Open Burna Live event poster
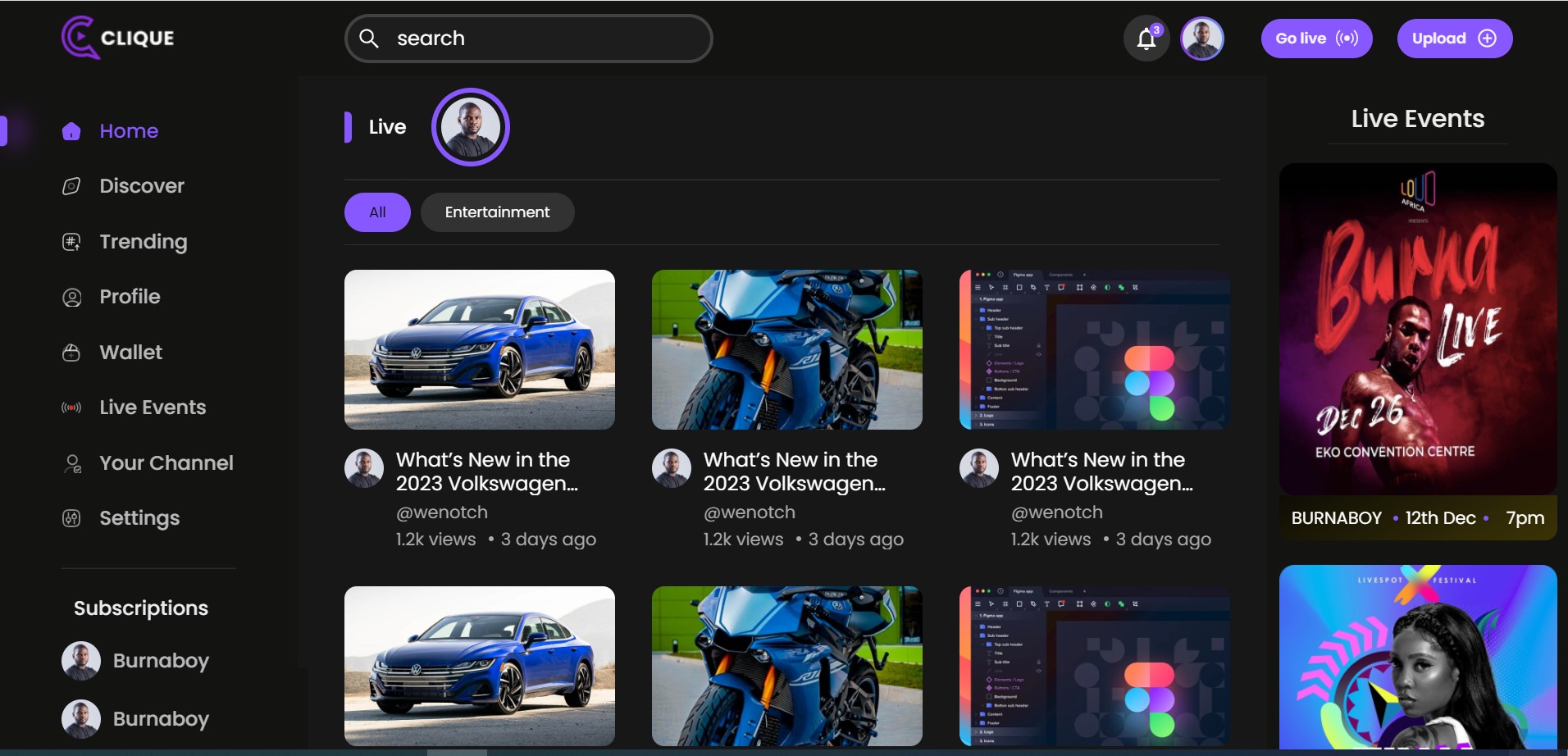This screenshot has height=756, width=1568. click(x=1418, y=329)
